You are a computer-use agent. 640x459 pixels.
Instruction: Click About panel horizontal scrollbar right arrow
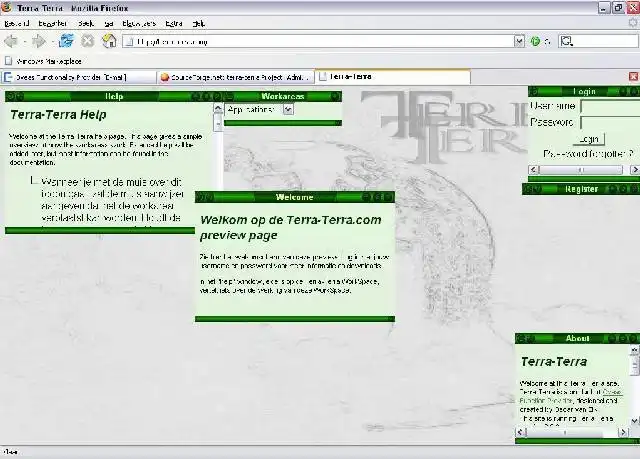(623, 432)
